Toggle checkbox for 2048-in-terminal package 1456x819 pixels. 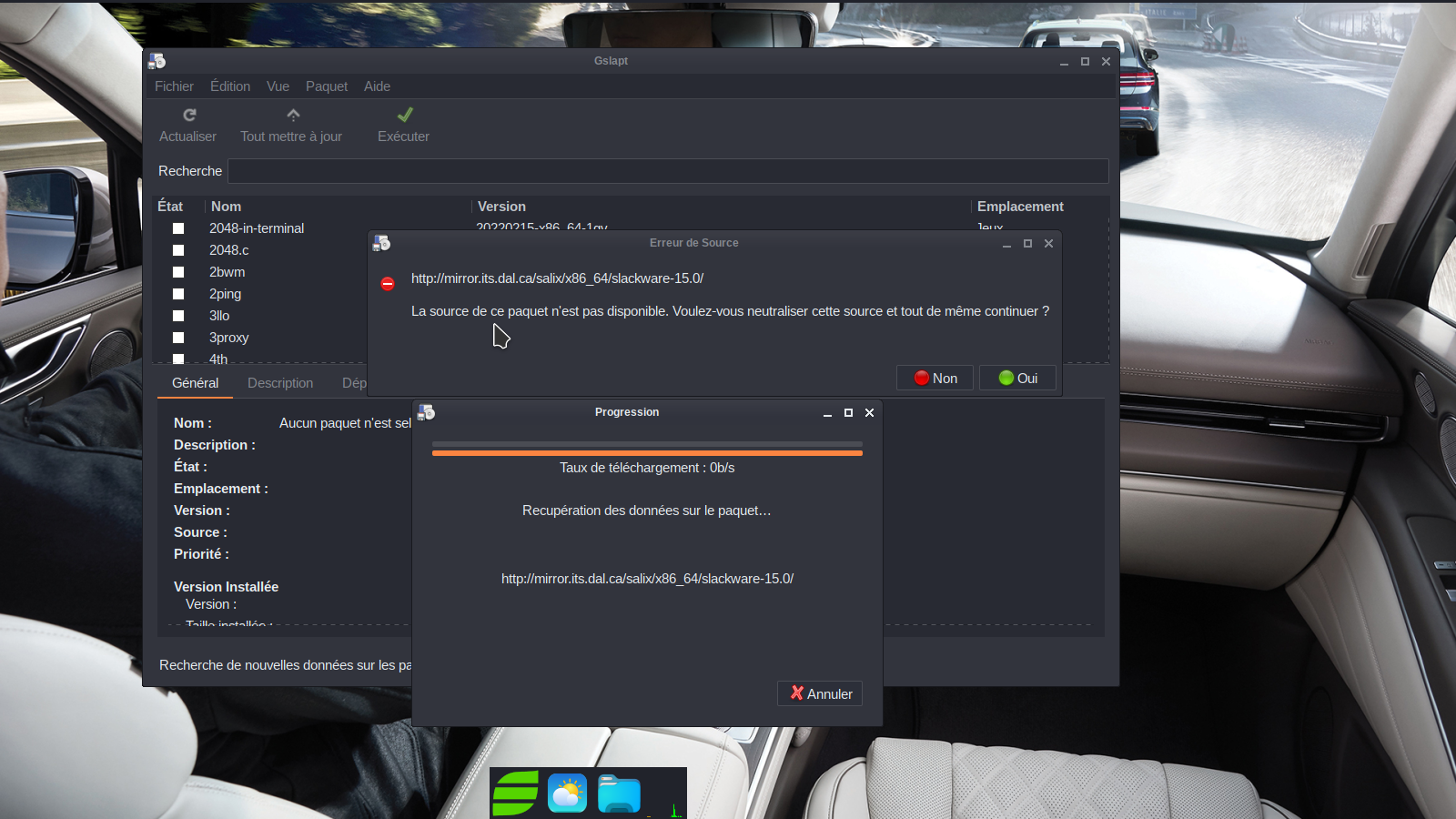coord(178,228)
